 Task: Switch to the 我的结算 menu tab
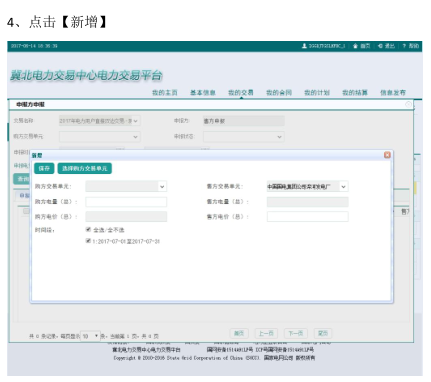click(x=355, y=93)
